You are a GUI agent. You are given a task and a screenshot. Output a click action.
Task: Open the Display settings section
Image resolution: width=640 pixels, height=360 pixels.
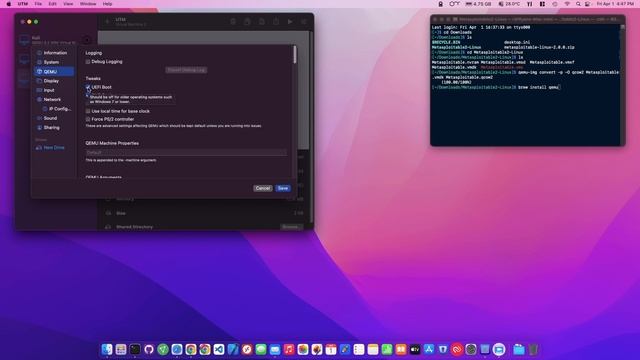coord(54,81)
